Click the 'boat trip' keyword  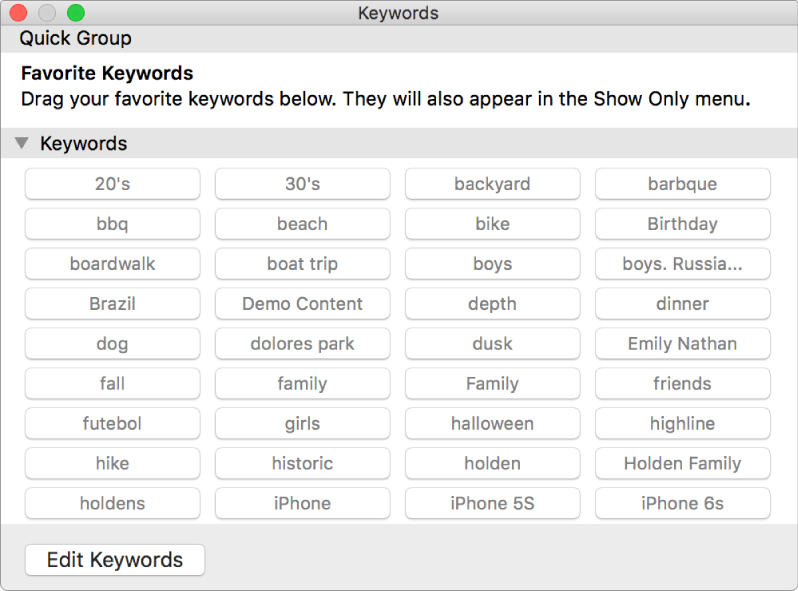(x=302, y=264)
